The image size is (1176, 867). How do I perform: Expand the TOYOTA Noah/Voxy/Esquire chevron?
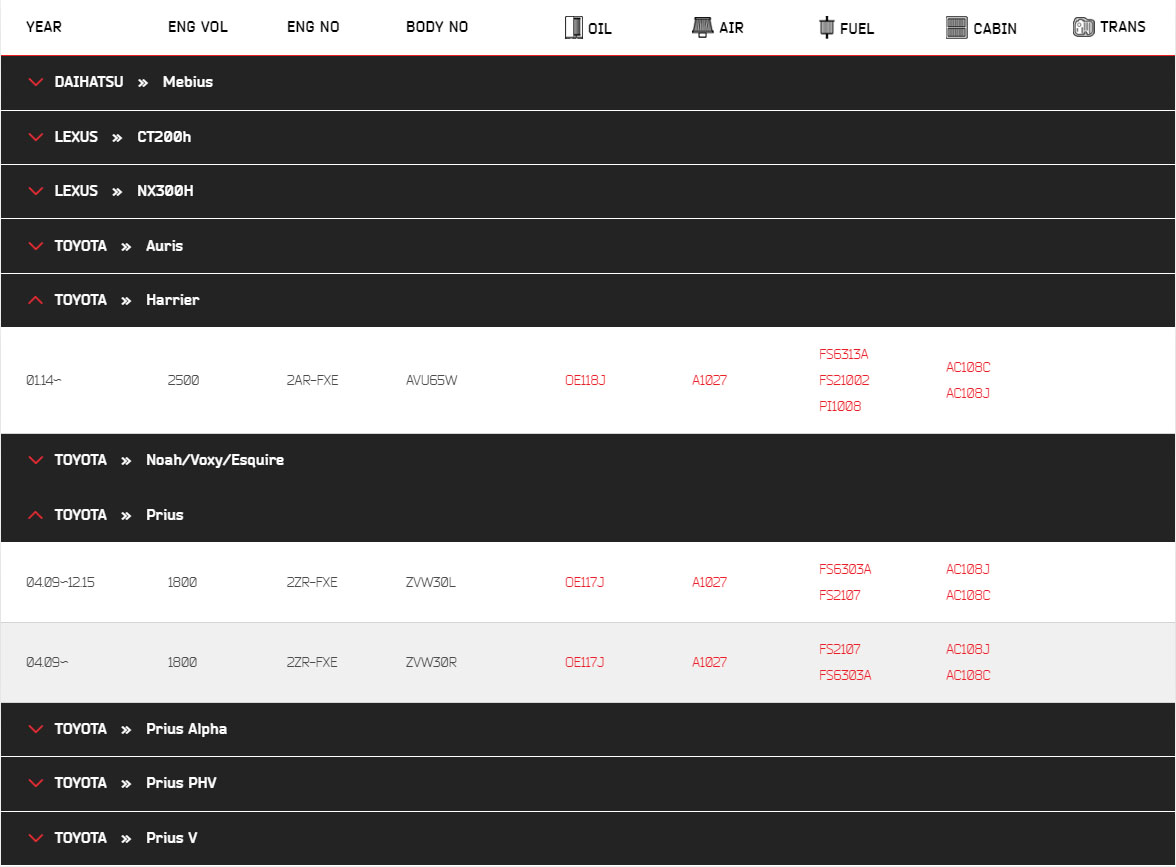point(35,460)
